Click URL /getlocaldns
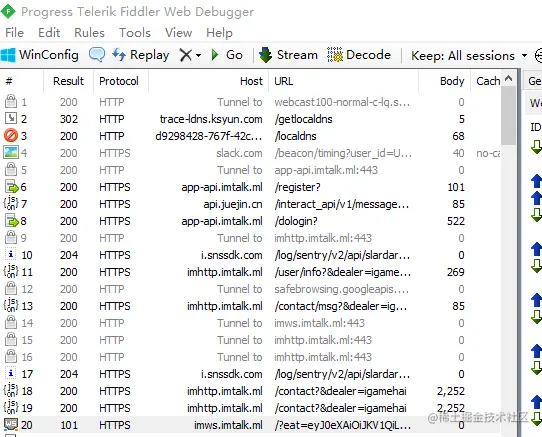 click(x=303, y=119)
